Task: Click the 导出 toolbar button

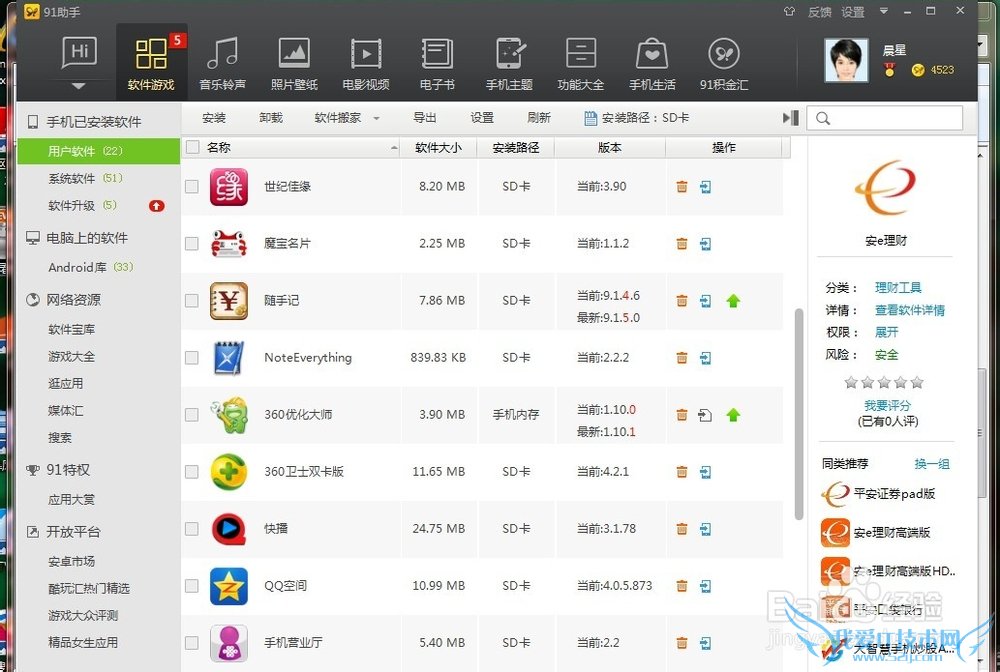Action: point(425,118)
